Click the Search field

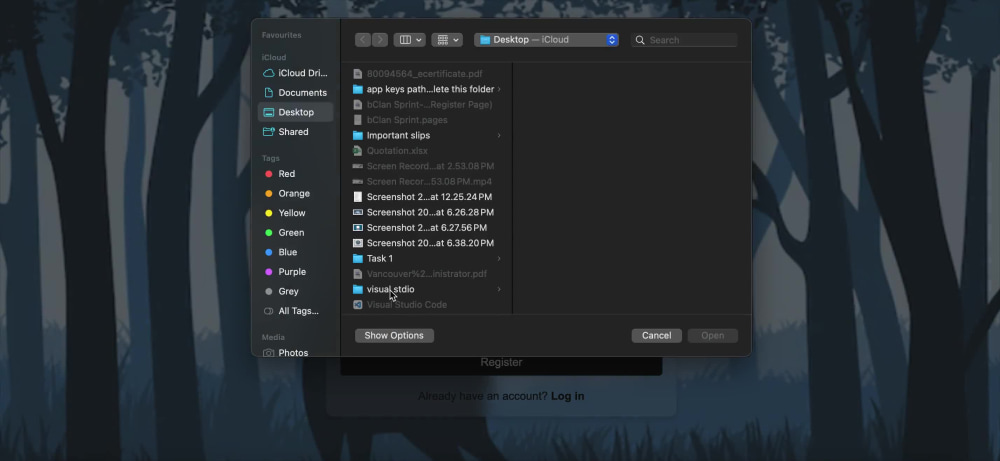pyautogui.click(x=684, y=40)
